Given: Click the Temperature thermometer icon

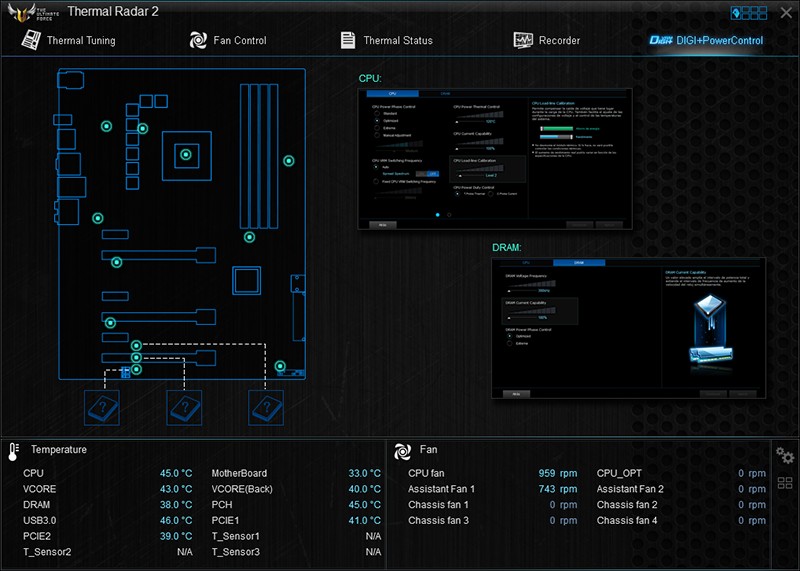Looking at the screenshot, I should 14,451.
